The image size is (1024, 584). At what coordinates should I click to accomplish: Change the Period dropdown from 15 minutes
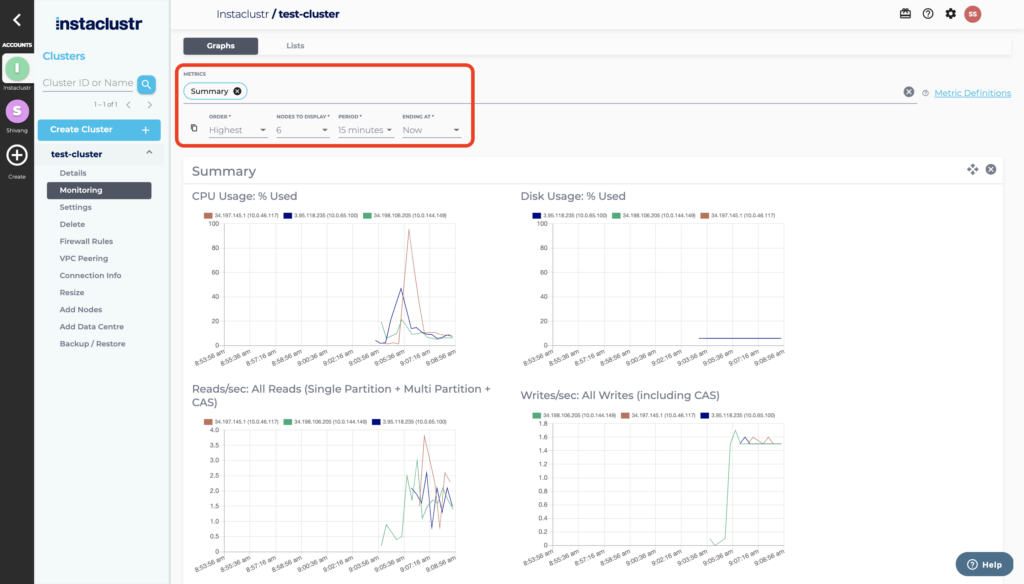[365, 130]
